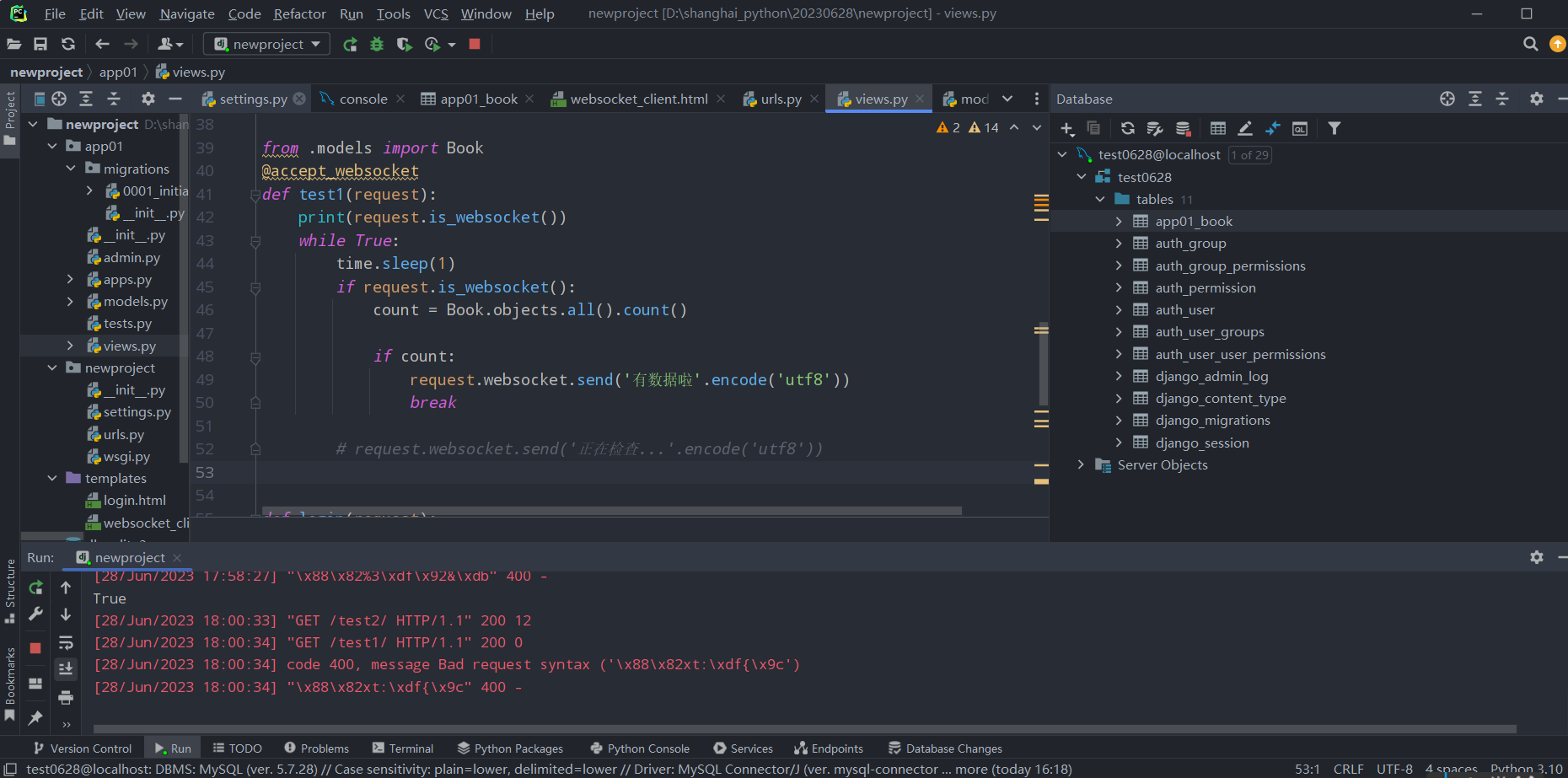Open the Terminal tool window

(403, 748)
